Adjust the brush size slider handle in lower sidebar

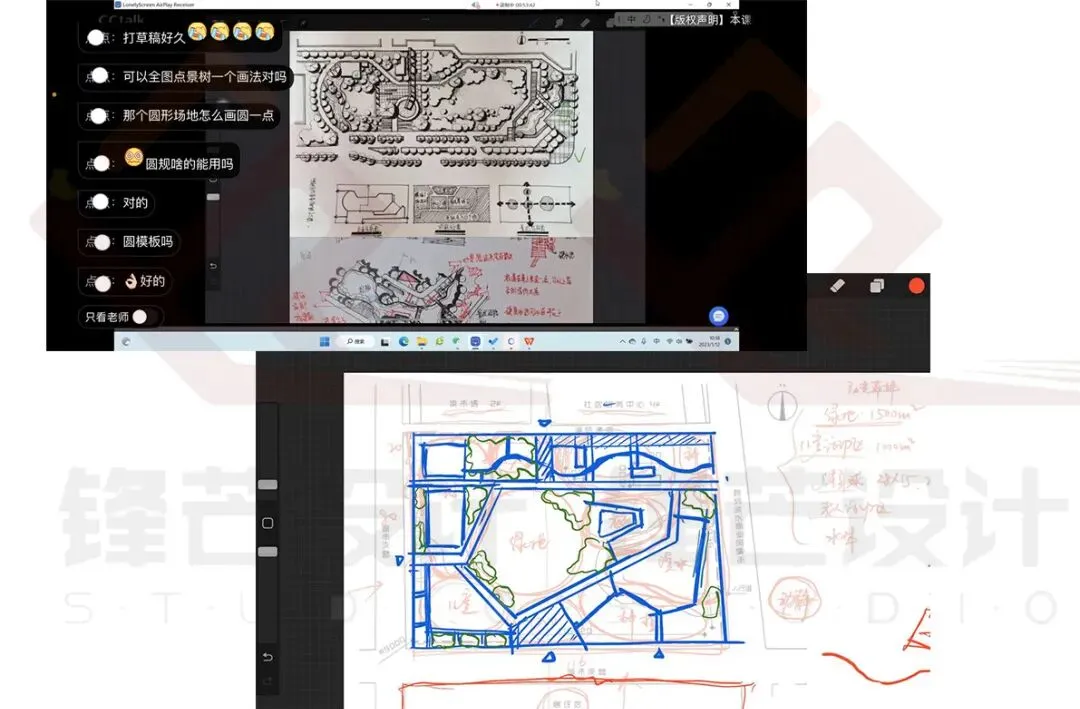click(x=267, y=484)
